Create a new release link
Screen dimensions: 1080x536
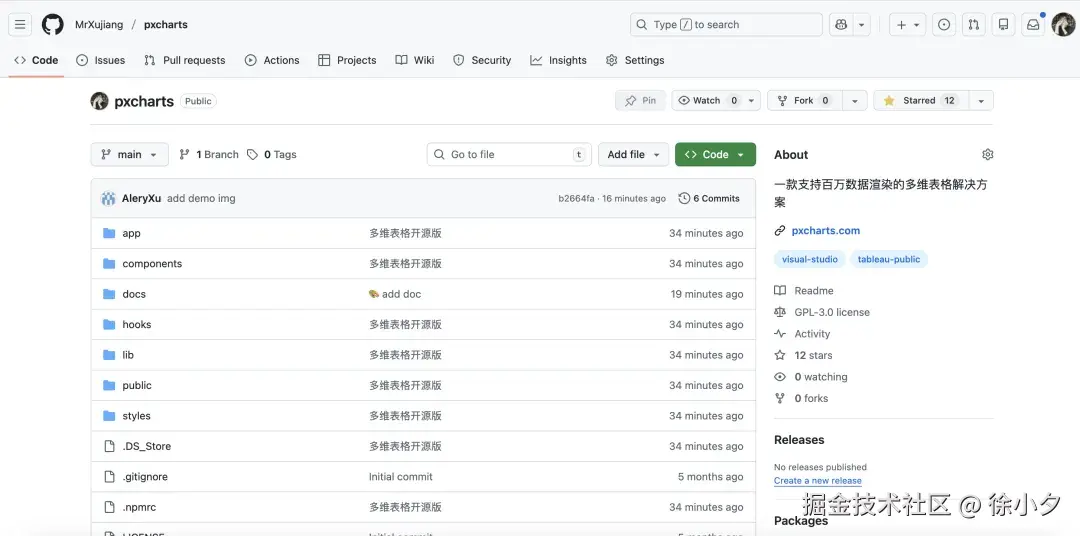(x=818, y=481)
